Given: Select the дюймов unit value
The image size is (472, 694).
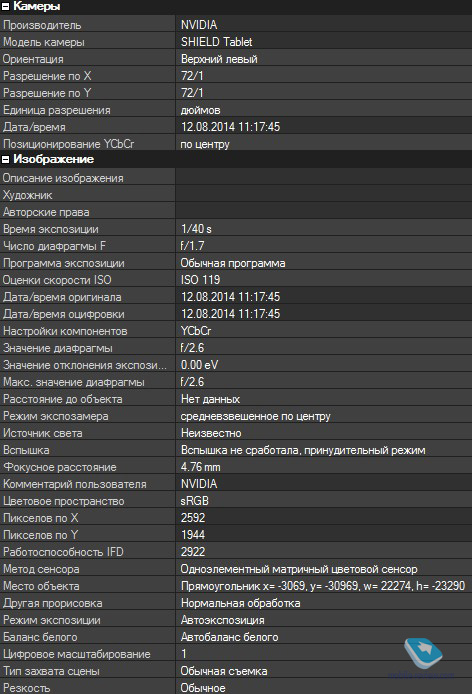Looking at the screenshot, I should [200, 110].
